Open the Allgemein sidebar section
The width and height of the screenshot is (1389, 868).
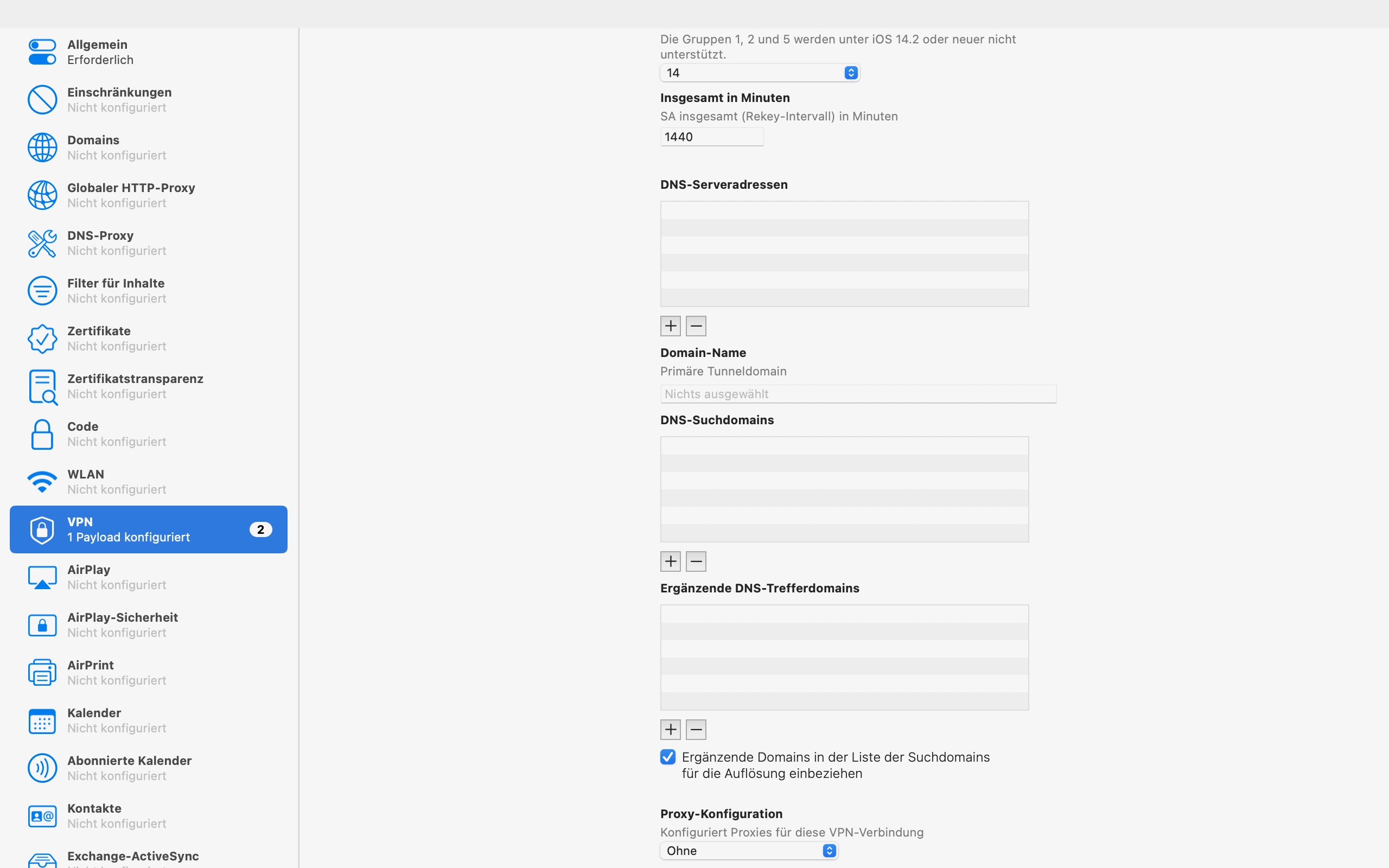click(98, 52)
